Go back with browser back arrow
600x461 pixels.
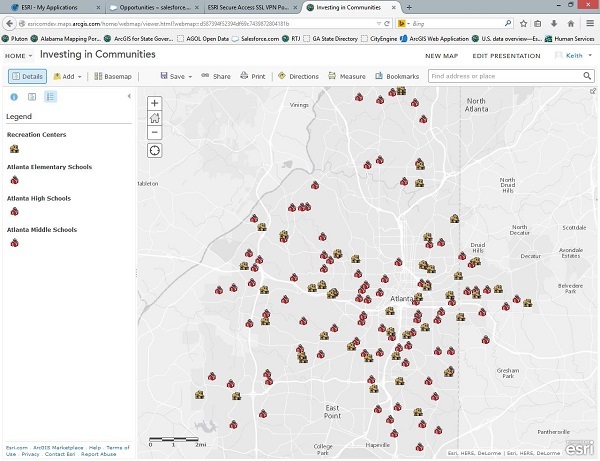point(10,24)
